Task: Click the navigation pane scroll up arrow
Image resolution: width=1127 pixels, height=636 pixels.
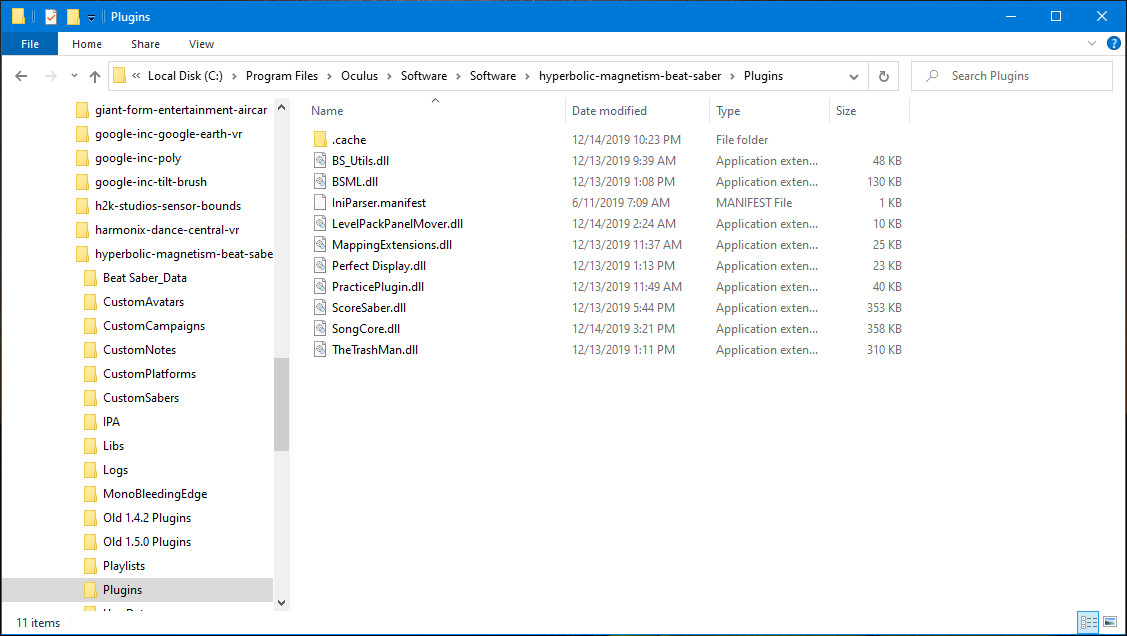Action: pos(282,108)
